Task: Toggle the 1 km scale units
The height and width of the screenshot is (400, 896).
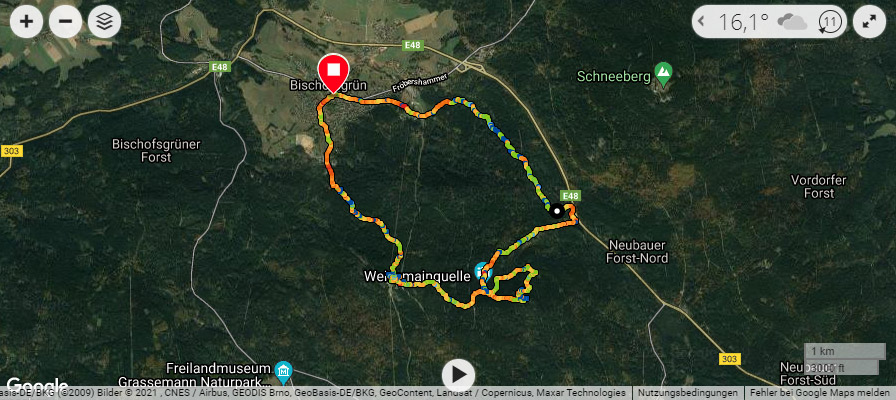Action: tap(841, 359)
